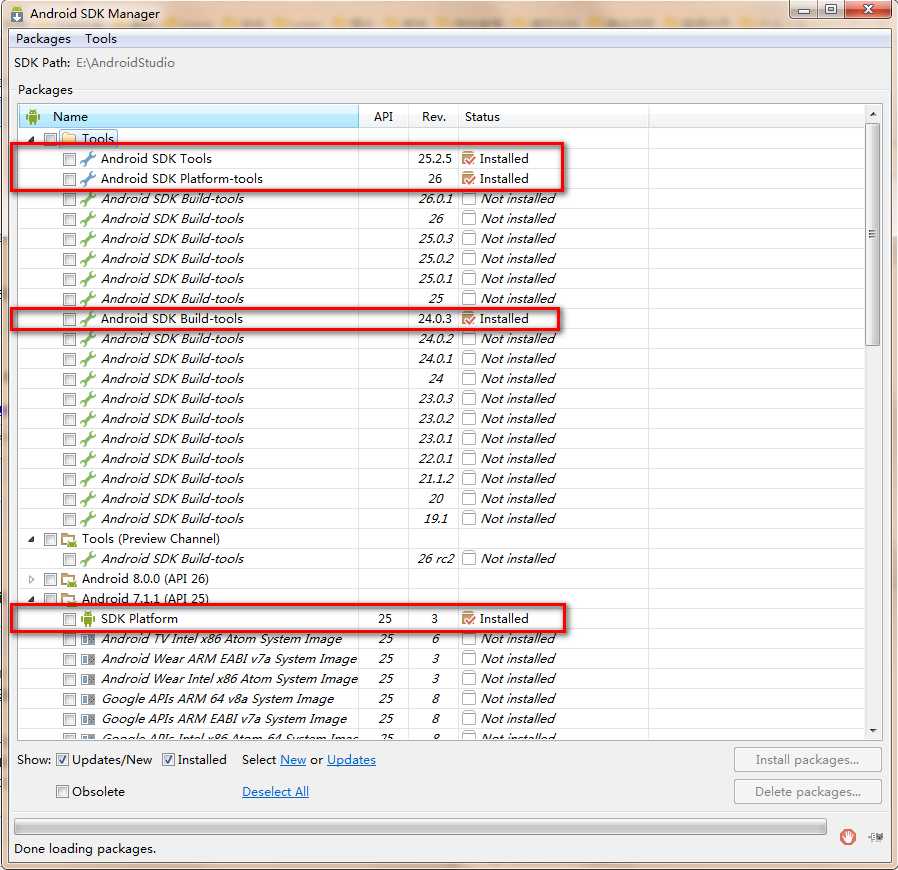Click Installed status icon for Android SDK Tools
The width and height of the screenshot is (898, 870).
468,159
